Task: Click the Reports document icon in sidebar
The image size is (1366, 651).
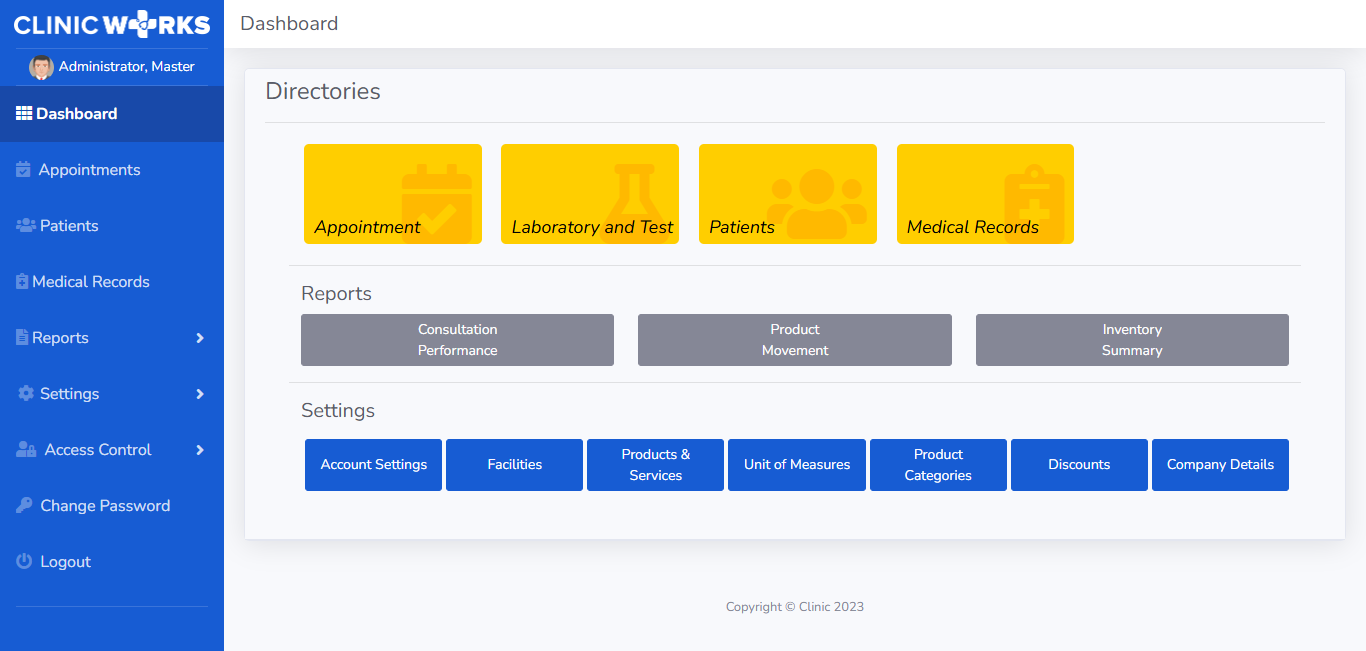Action: coord(22,338)
